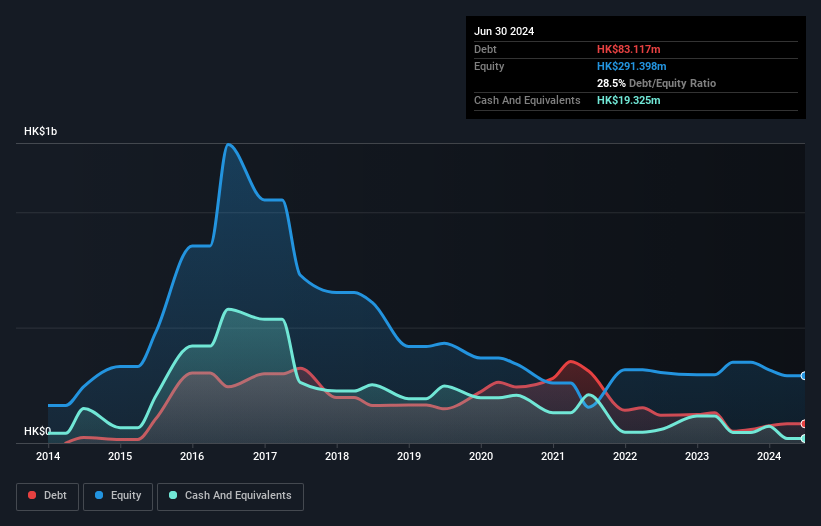This screenshot has width=821, height=526.
Task: Click the Equity peak at mid-2016
Action: pos(228,144)
